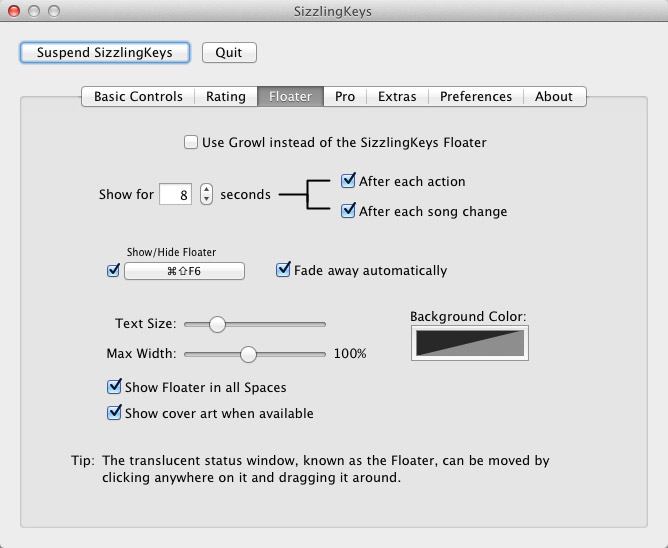
Task: Decrease the seconds stepper value
Action: pyautogui.click(x=207, y=199)
